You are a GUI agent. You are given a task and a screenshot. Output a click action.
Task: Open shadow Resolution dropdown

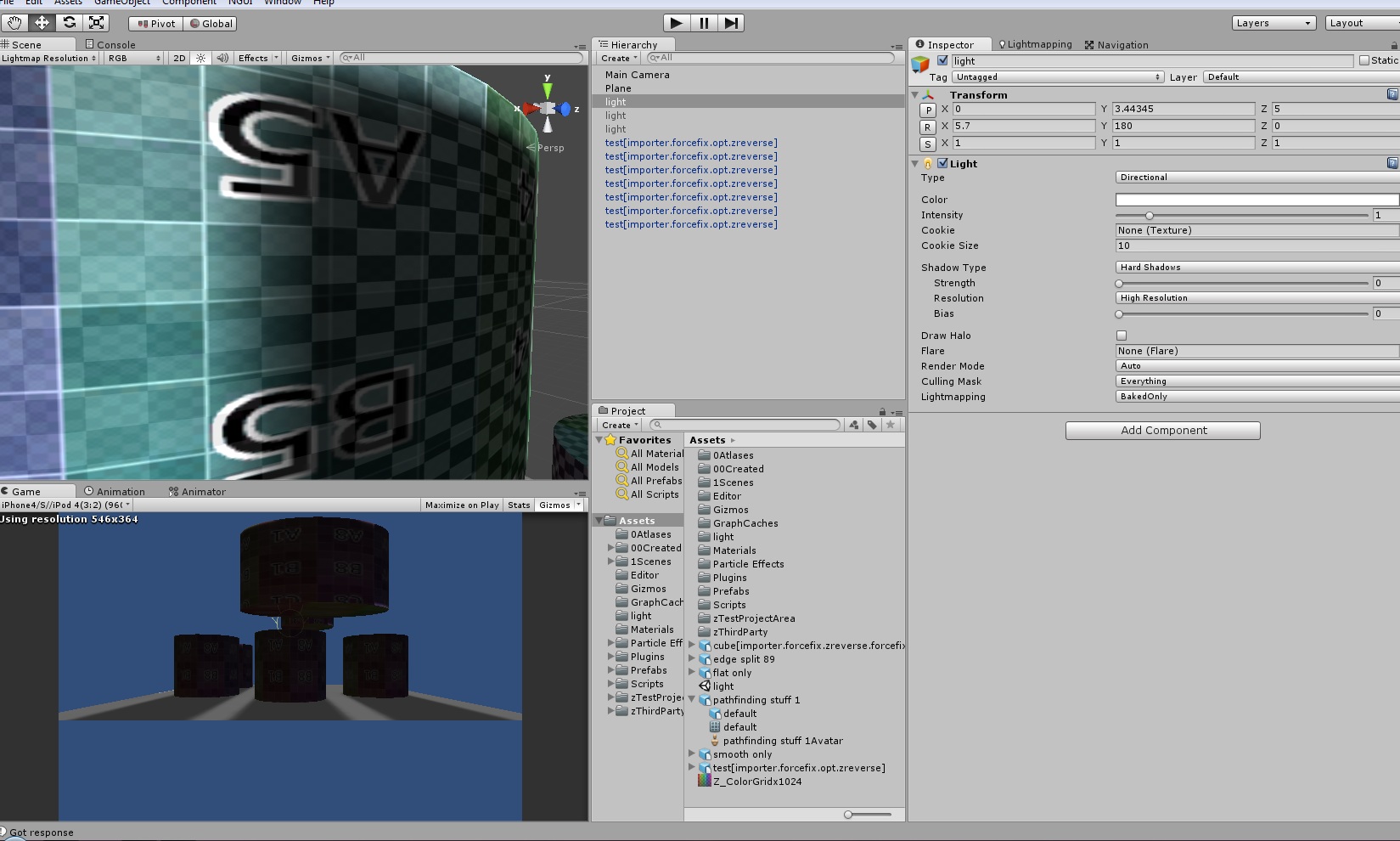[x=1257, y=298]
